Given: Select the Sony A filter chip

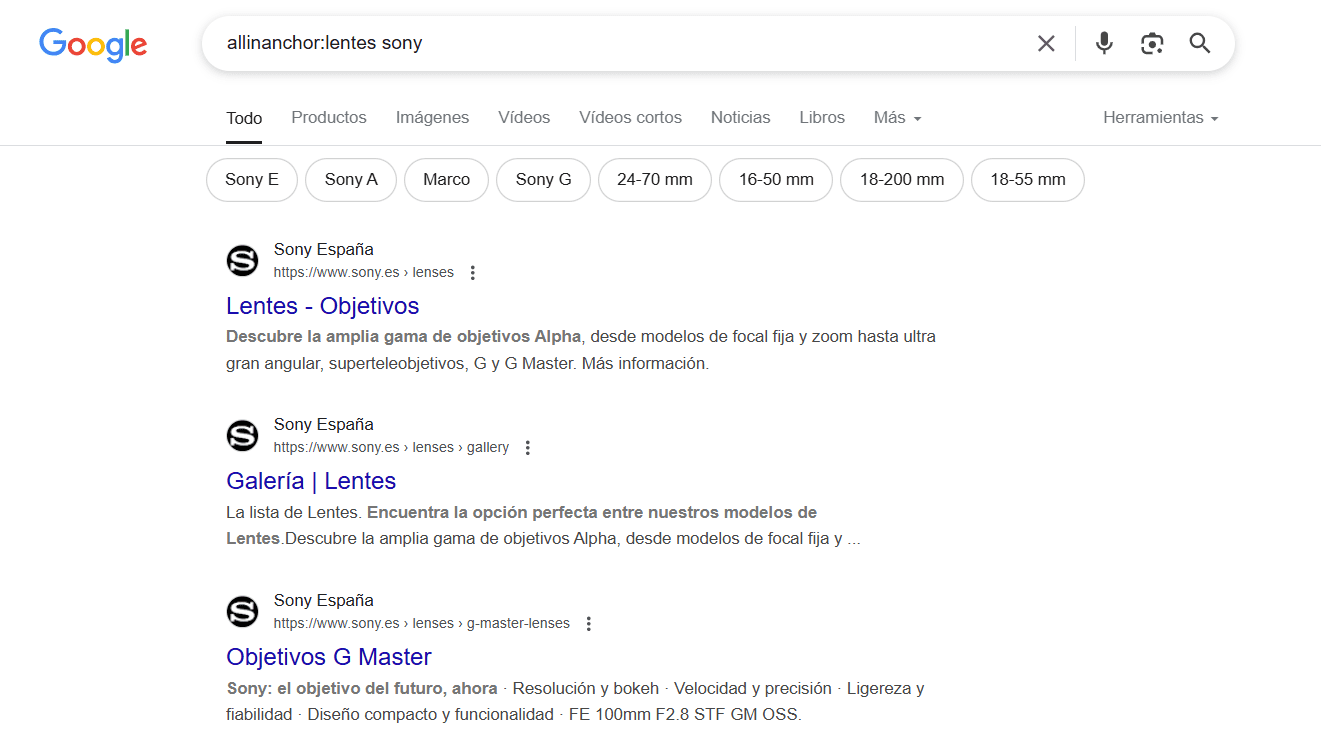Looking at the screenshot, I should (x=351, y=180).
